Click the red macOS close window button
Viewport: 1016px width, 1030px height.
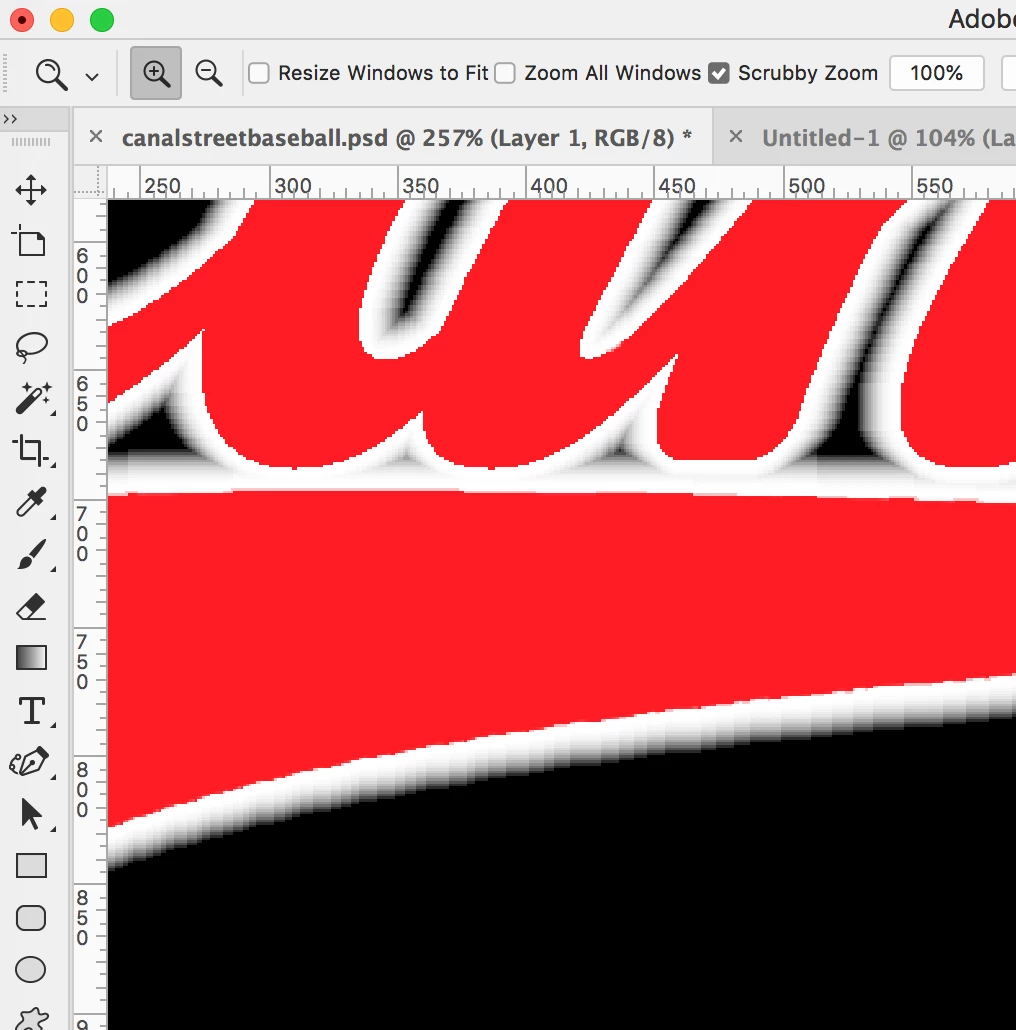coord(22,20)
